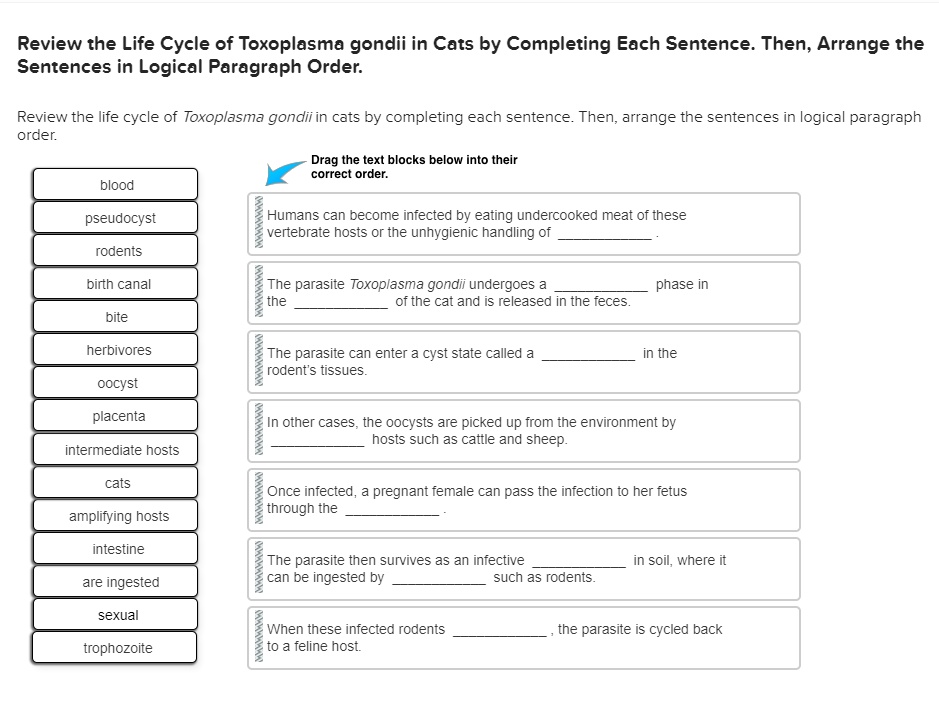939x706 pixels.
Task: Select the 'bite' answer option
Action: pyautogui.click(x=115, y=316)
